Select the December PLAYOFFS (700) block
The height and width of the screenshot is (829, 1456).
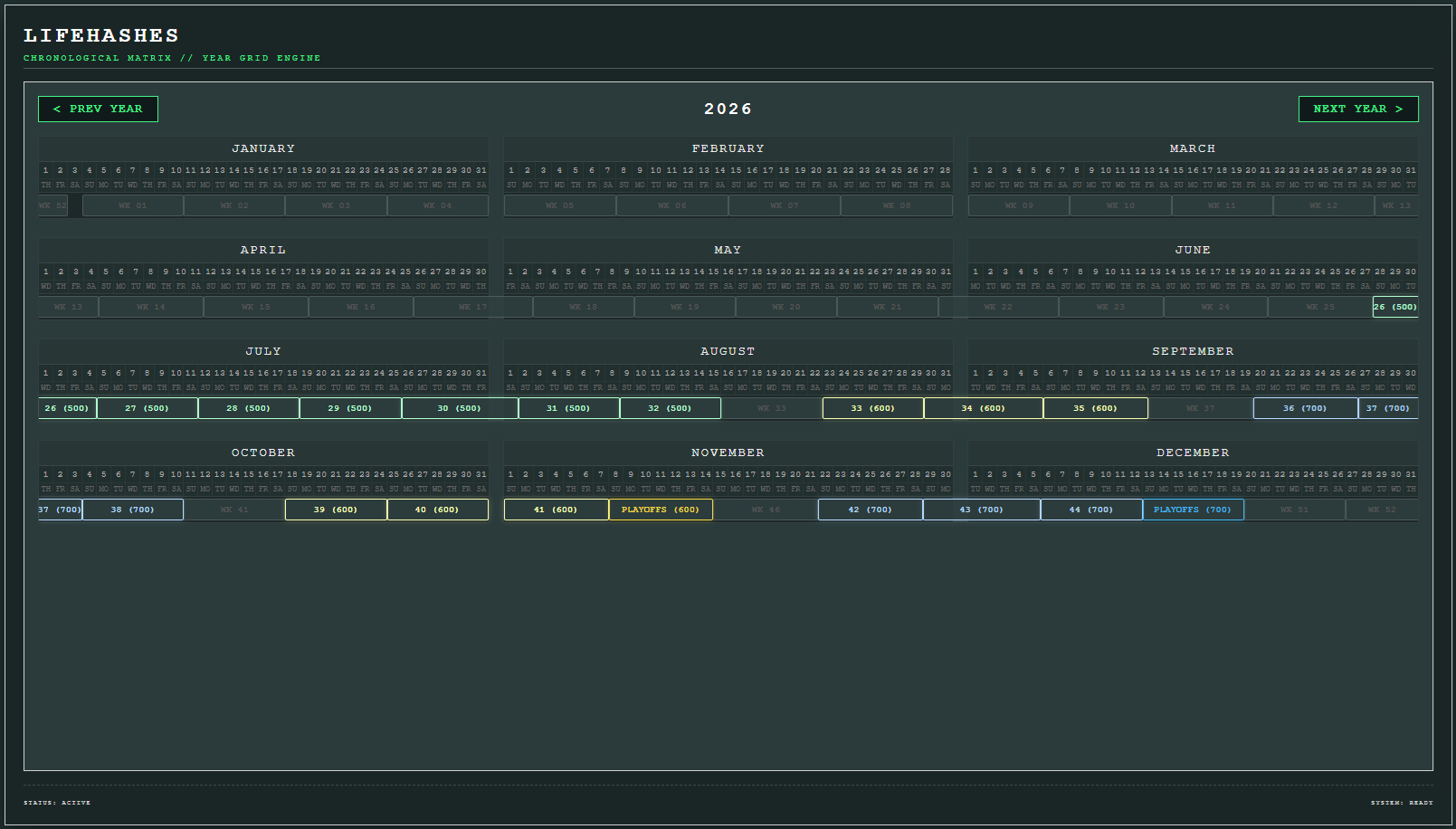pos(1193,510)
